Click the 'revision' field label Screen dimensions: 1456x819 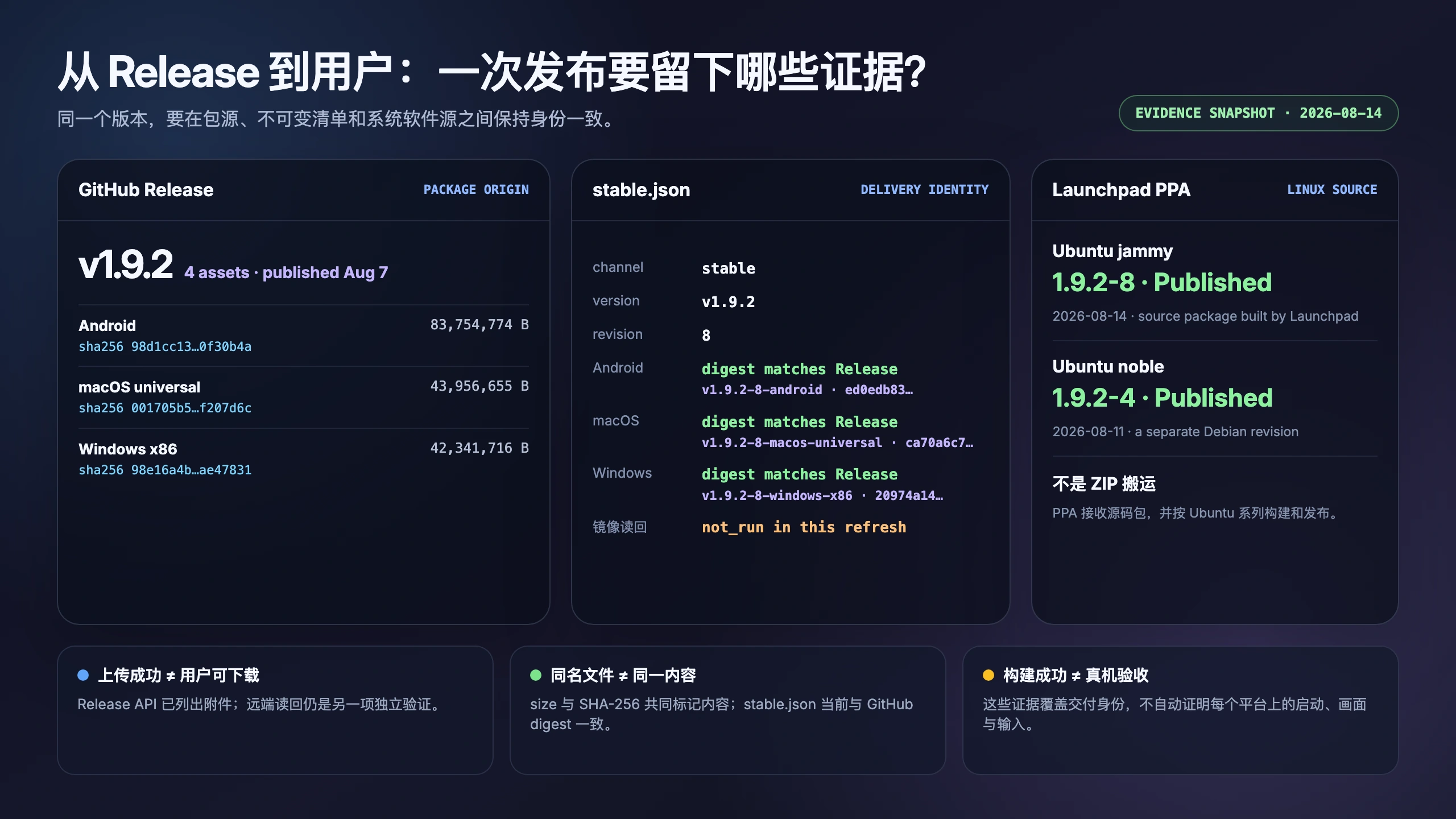(618, 334)
